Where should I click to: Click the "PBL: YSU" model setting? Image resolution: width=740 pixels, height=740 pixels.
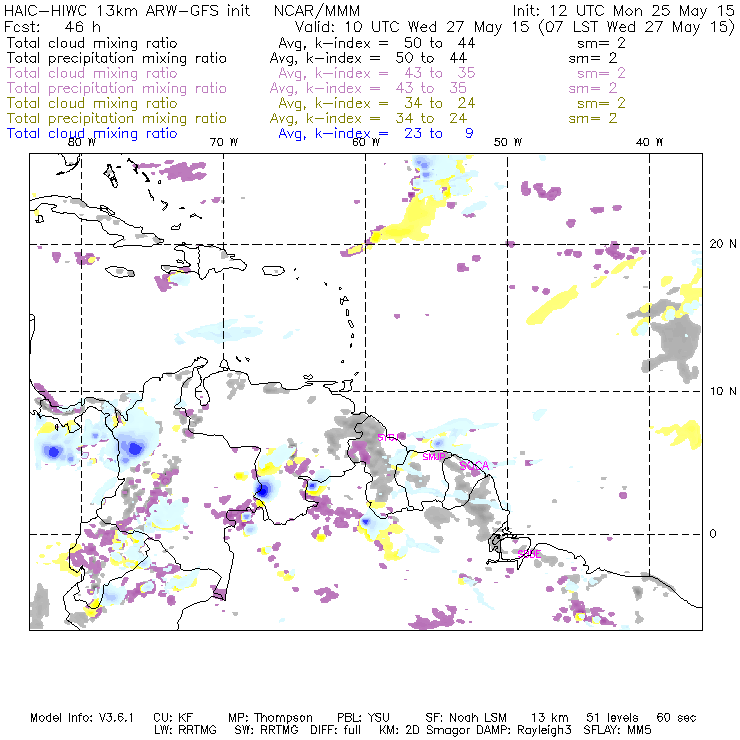363,718
